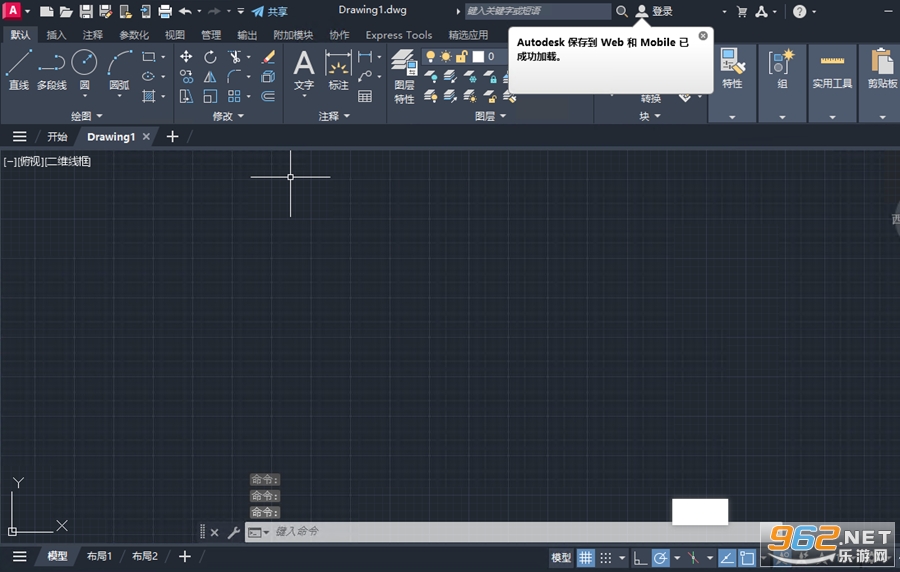The height and width of the screenshot is (572, 900).
Task: Click the Save icon in quick toolbar
Action: (x=86, y=11)
